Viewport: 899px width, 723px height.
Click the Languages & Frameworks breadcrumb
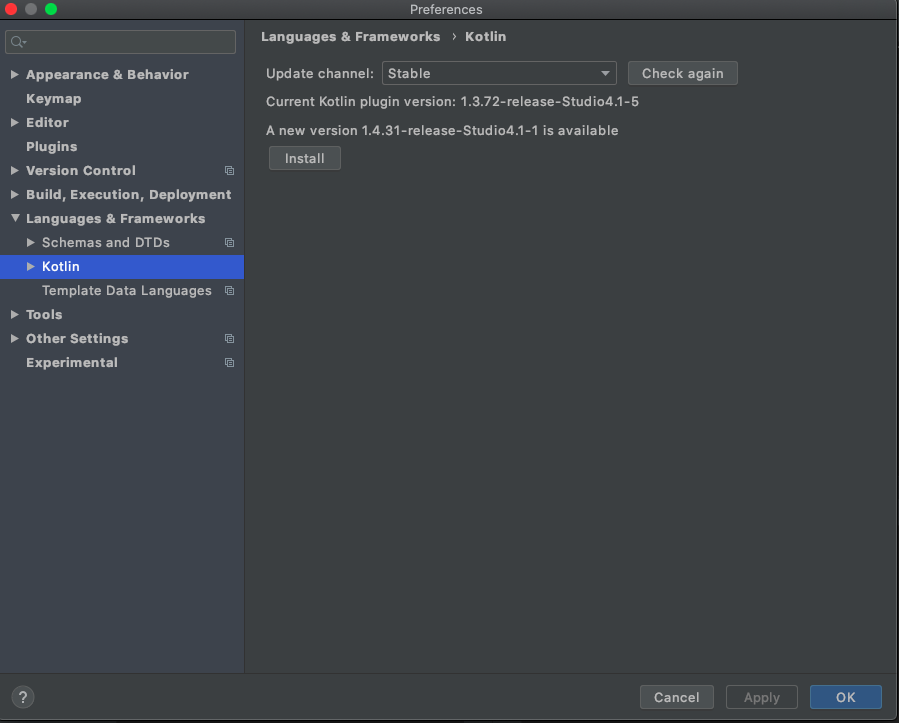click(x=350, y=36)
